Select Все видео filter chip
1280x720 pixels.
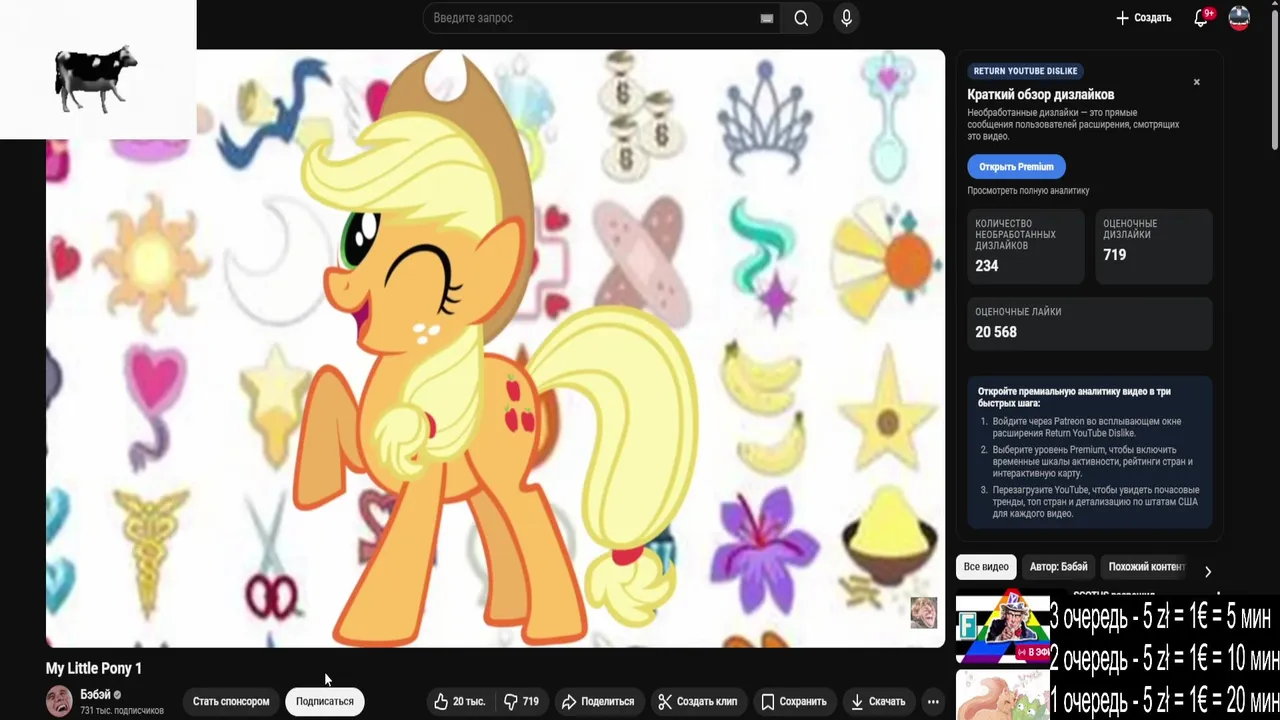[x=986, y=567]
